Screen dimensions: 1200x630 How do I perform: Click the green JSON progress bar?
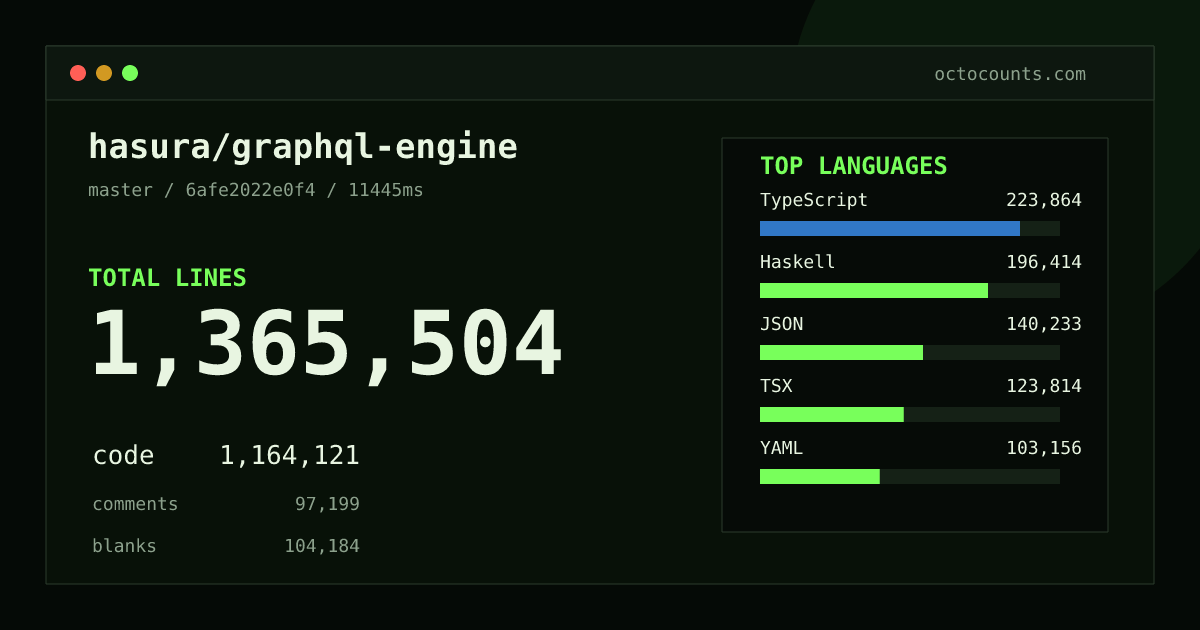841,352
